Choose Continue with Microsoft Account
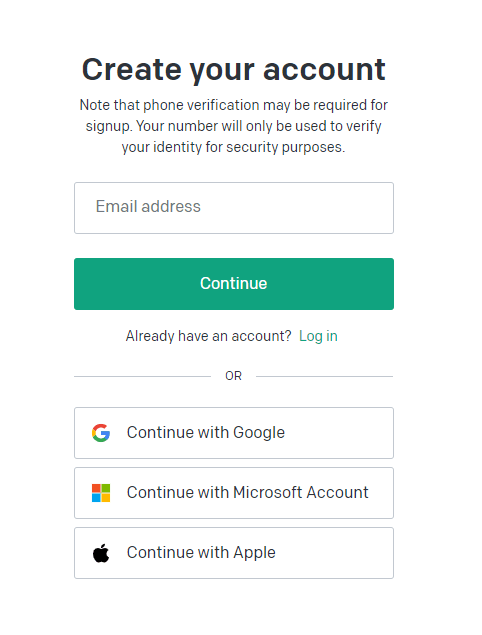 pyautogui.click(x=234, y=493)
